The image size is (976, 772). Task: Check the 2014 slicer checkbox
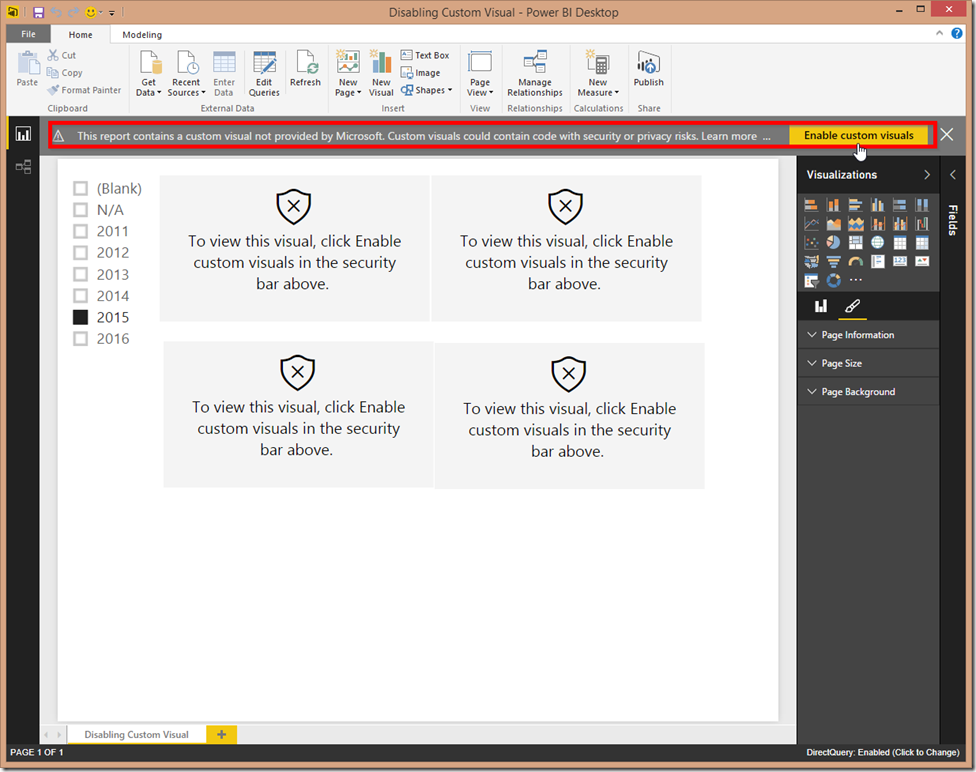(80, 296)
